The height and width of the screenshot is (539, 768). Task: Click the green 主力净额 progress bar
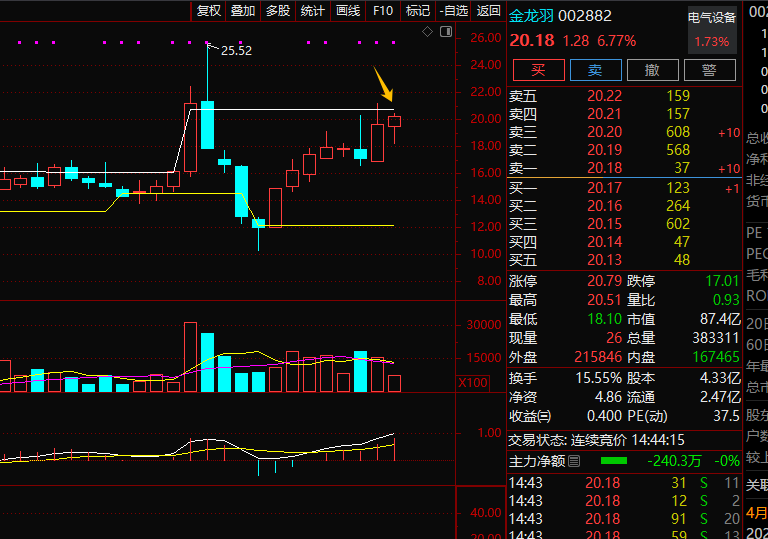[x=614, y=461]
